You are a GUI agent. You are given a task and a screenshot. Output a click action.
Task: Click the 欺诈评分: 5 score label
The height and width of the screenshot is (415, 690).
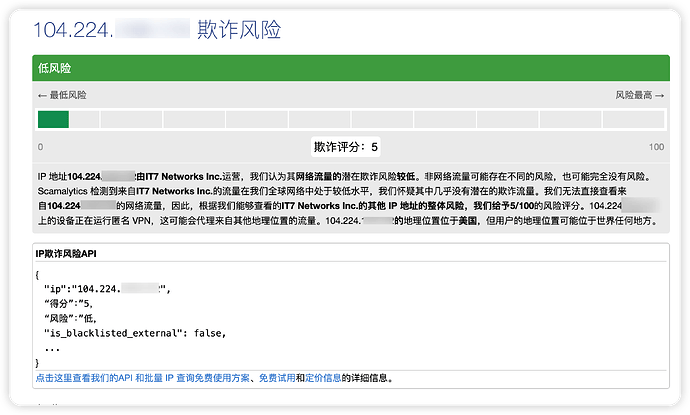pyautogui.click(x=345, y=147)
